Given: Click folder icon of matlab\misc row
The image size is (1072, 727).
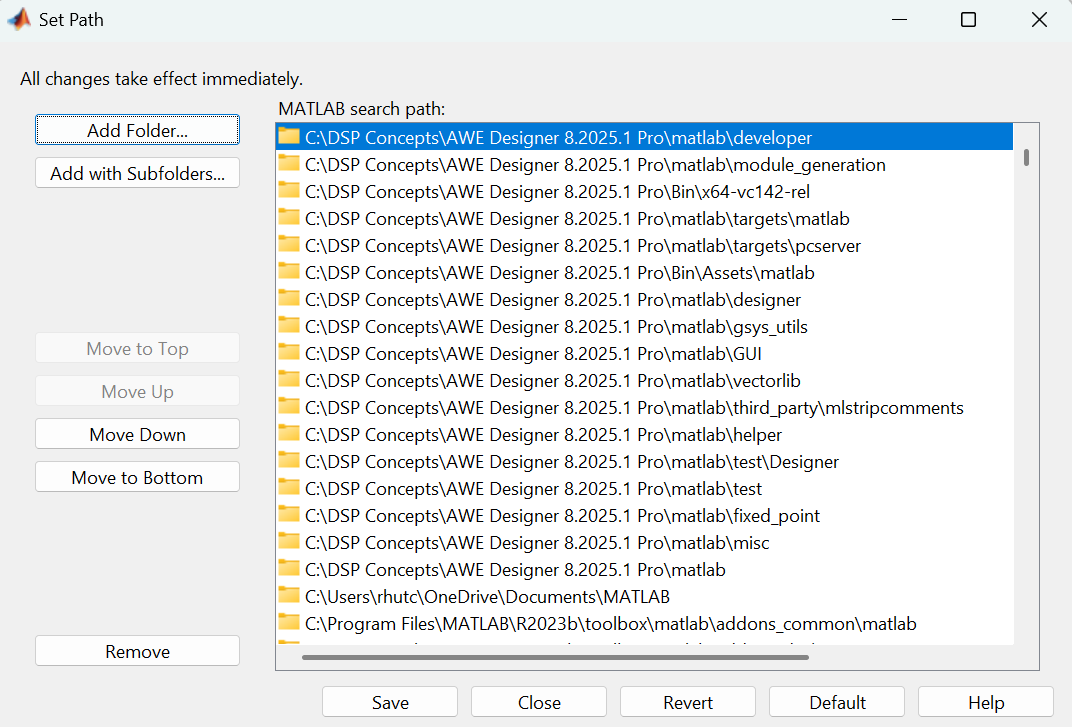Looking at the screenshot, I should click(x=289, y=542).
